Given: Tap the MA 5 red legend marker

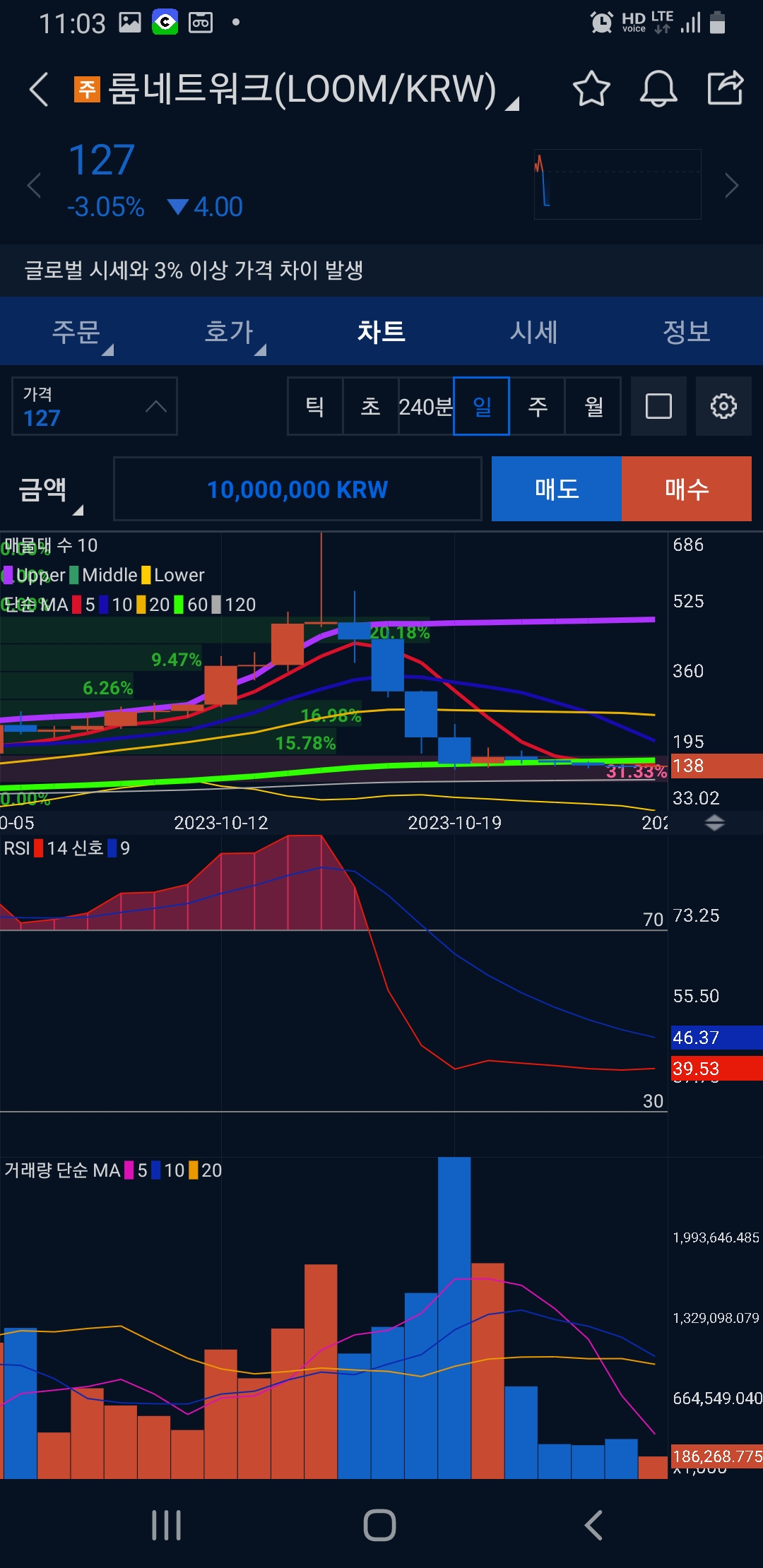Looking at the screenshot, I should pos(77,605).
